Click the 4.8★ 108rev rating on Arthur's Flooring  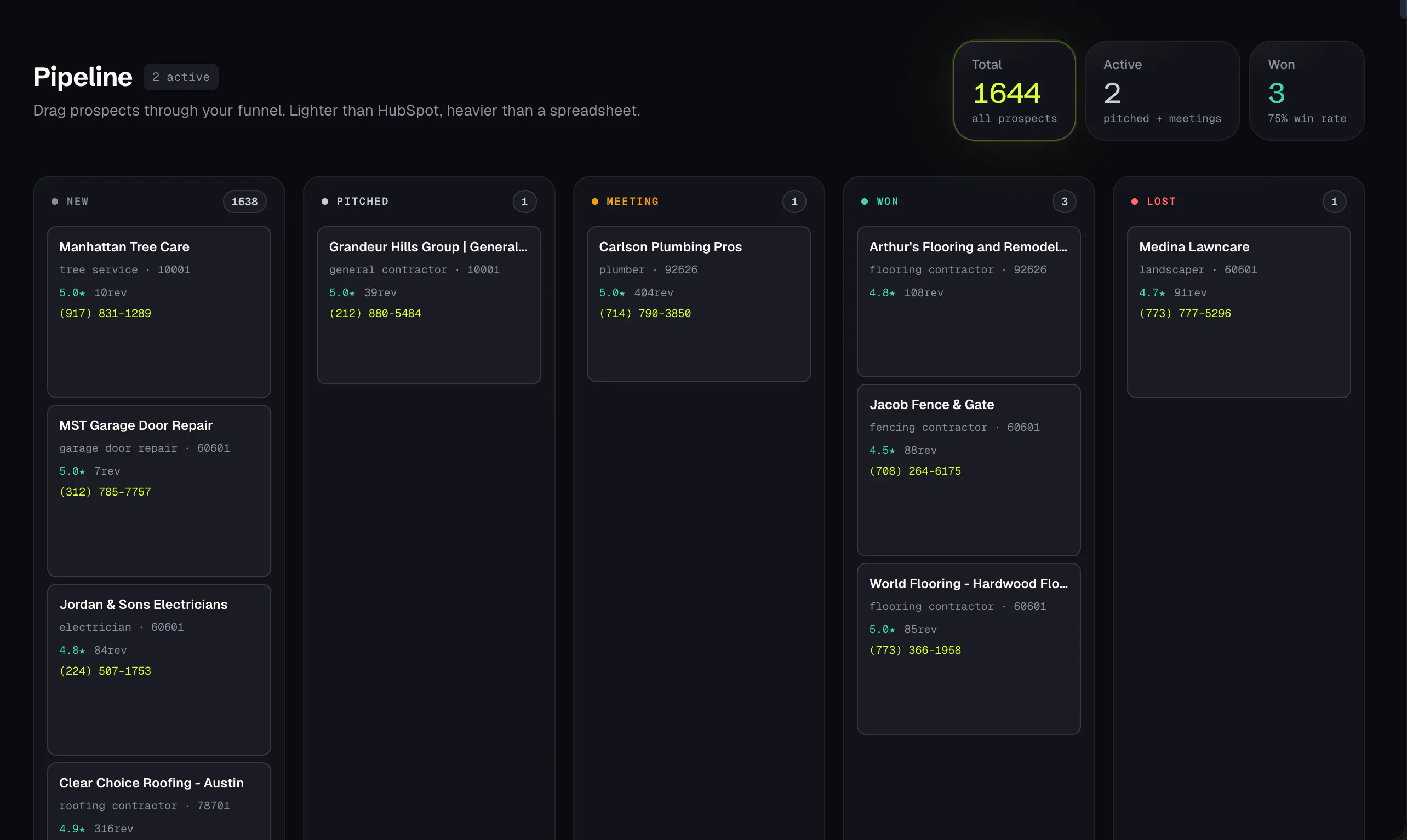(x=906, y=292)
